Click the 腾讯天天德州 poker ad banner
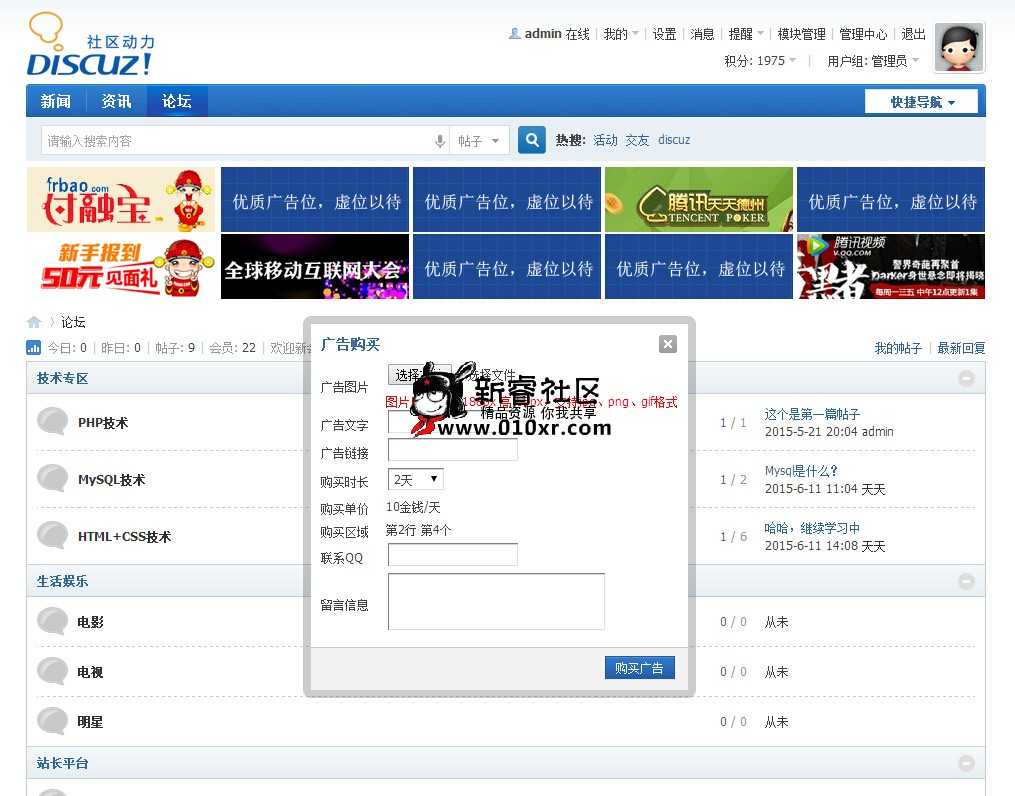 tap(698, 200)
